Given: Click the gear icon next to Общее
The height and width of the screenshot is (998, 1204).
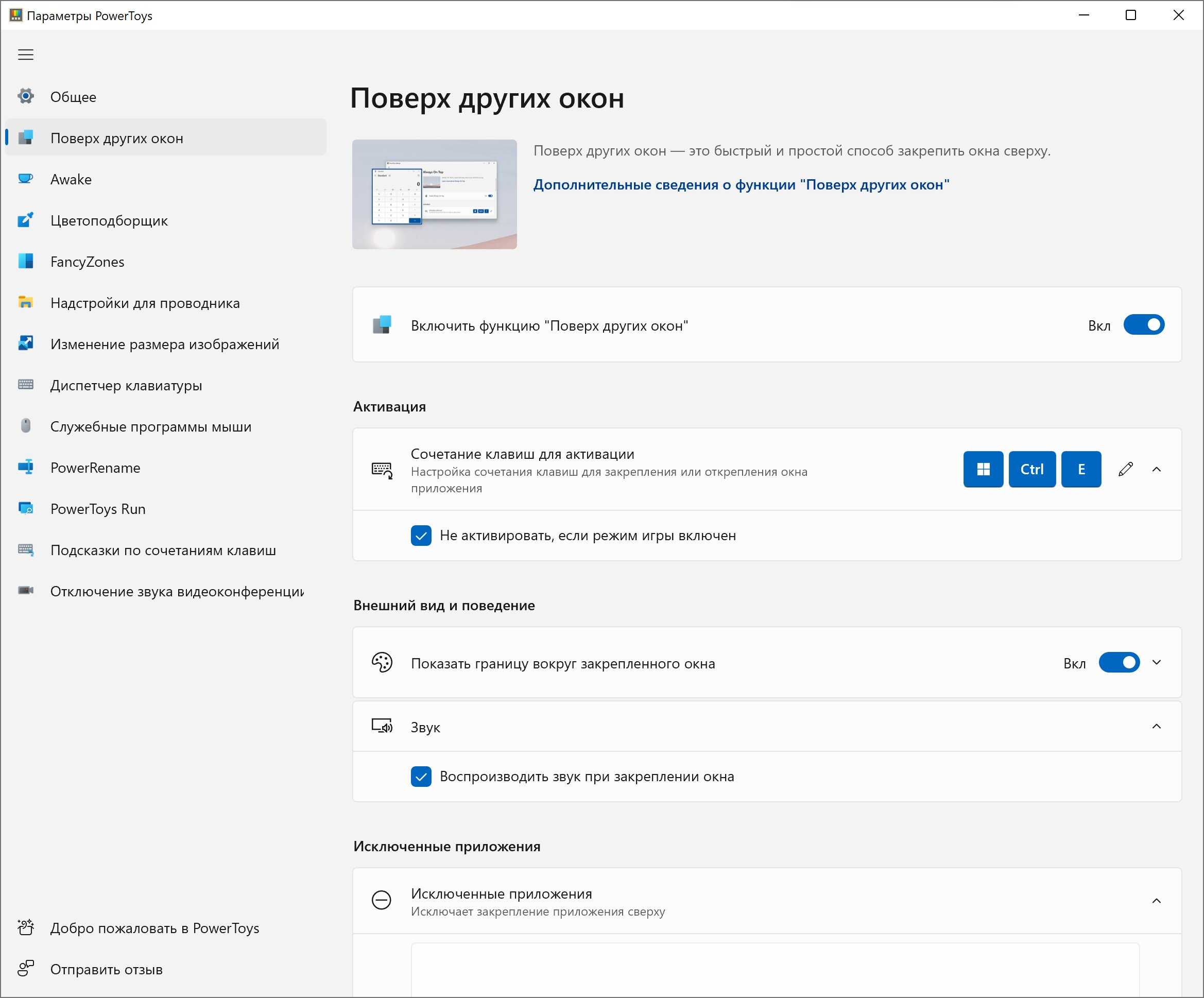Looking at the screenshot, I should [x=26, y=96].
